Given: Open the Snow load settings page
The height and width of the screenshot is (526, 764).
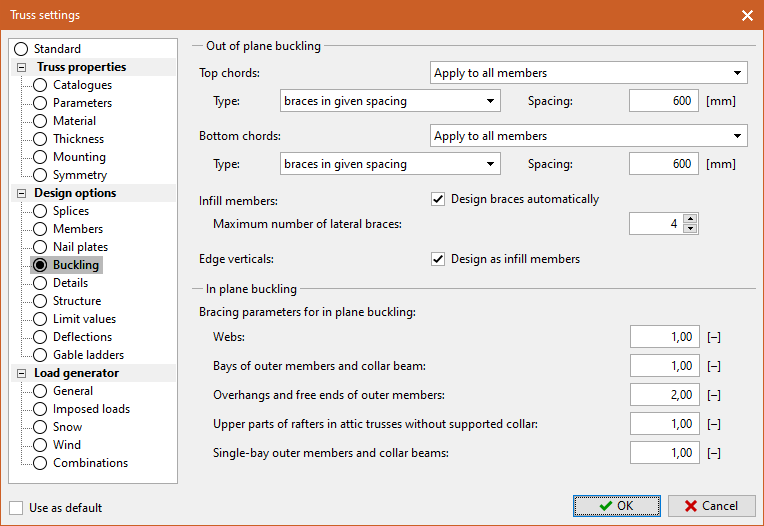Looking at the screenshot, I should 40,427.
